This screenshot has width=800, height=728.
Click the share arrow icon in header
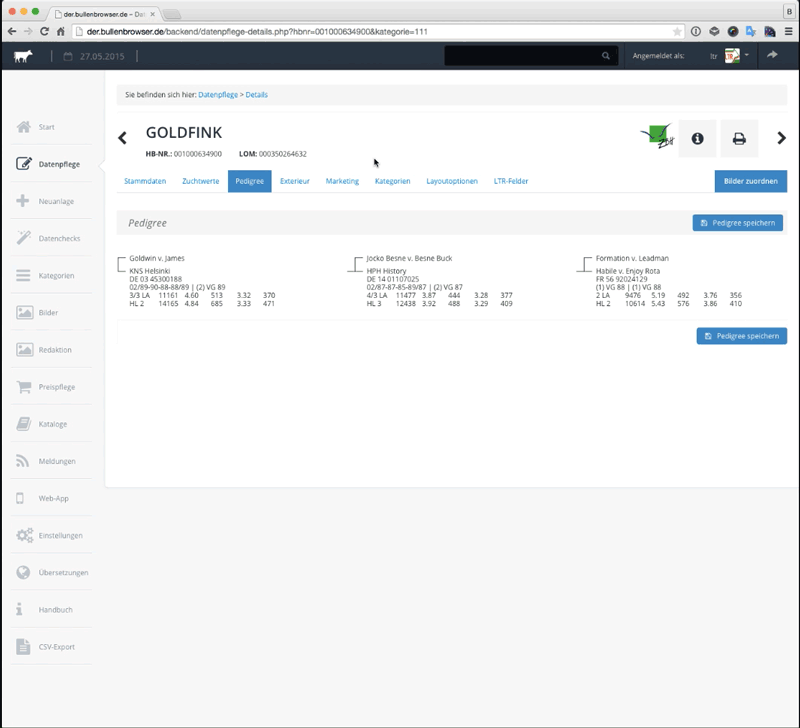tap(772, 56)
